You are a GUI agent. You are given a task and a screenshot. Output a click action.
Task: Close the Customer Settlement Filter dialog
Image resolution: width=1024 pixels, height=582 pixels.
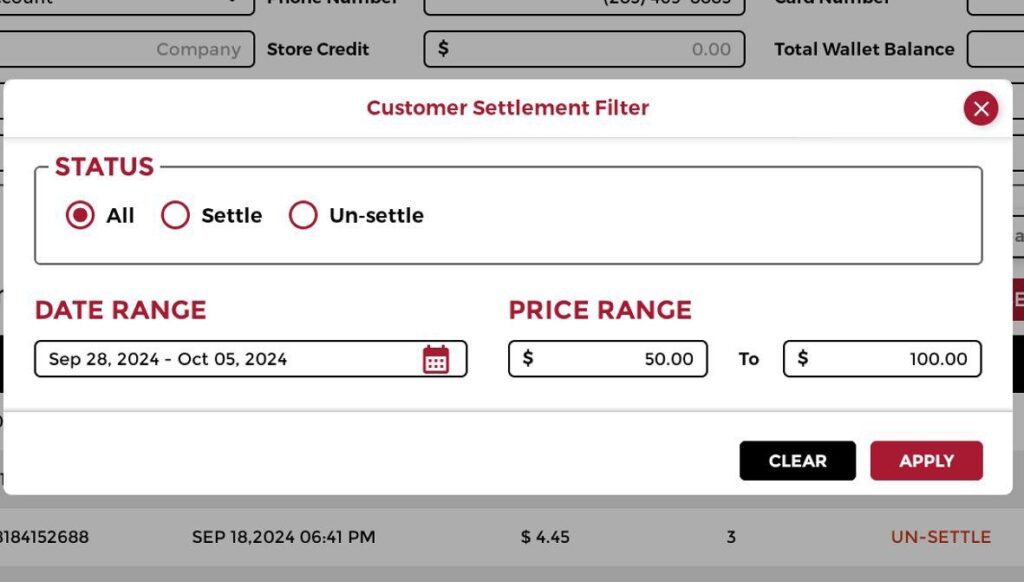click(x=981, y=108)
